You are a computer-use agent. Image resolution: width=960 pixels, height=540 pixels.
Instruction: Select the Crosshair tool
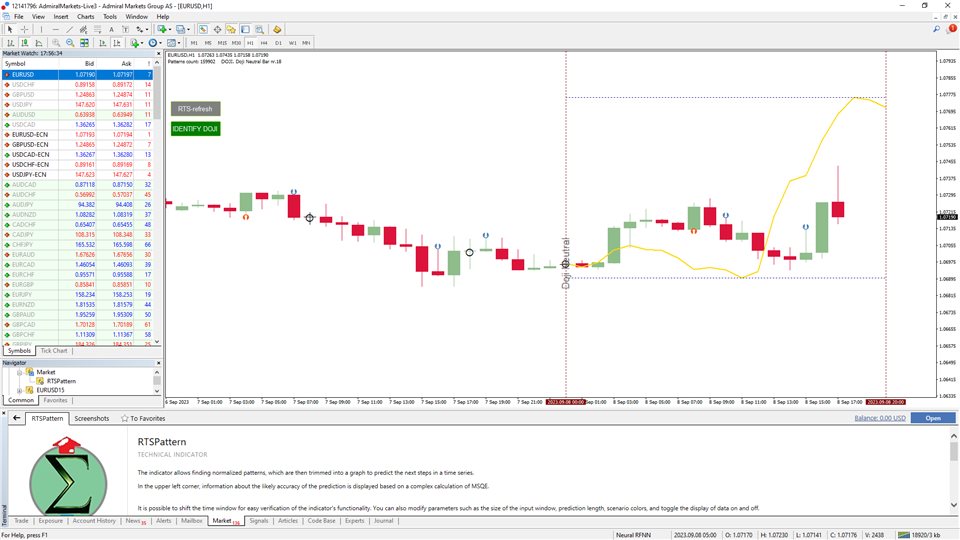click(24, 29)
